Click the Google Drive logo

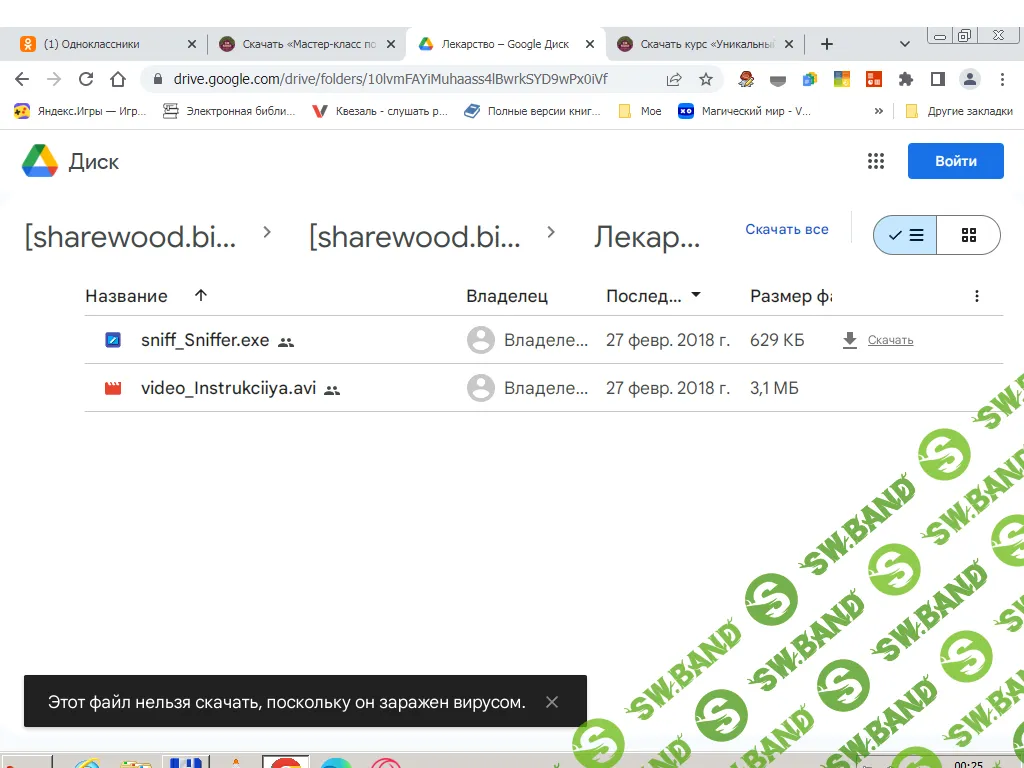point(40,161)
